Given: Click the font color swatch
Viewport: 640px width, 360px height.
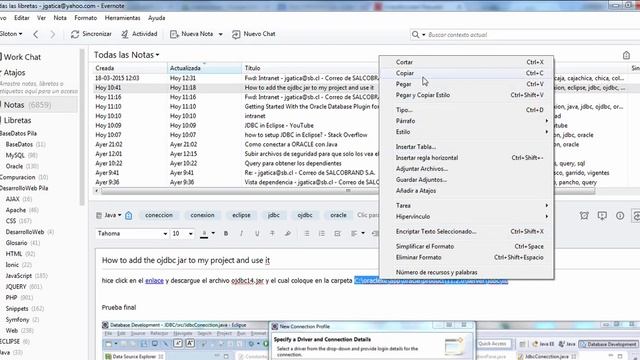Looking at the screenshot, I should [x=204, y=234].
